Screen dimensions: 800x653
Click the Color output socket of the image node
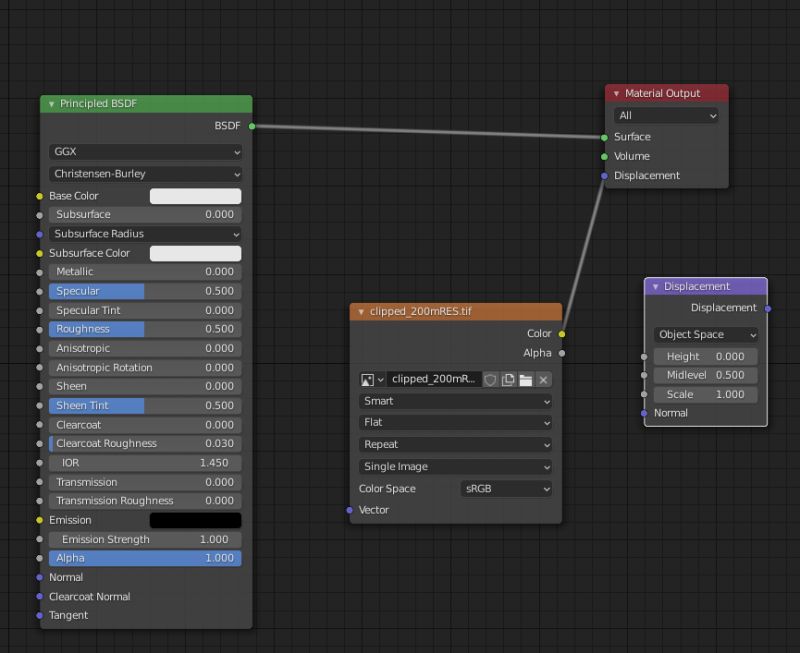pyautogui.click(x=561, y=333)
